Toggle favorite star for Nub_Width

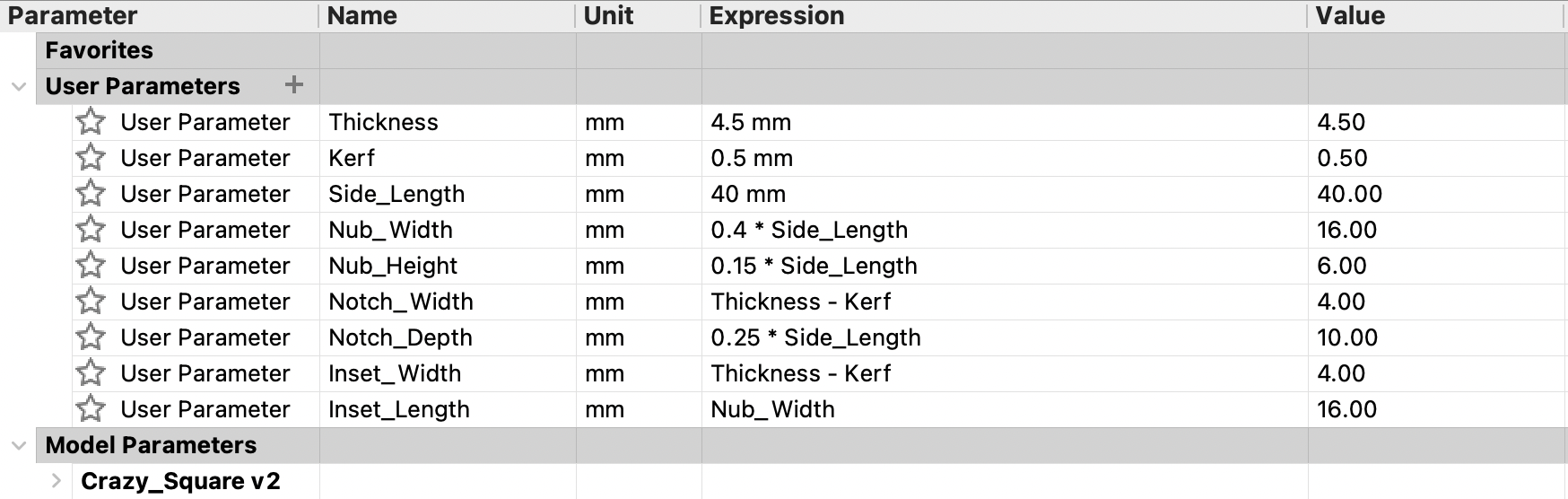click(x=91, y=230)
